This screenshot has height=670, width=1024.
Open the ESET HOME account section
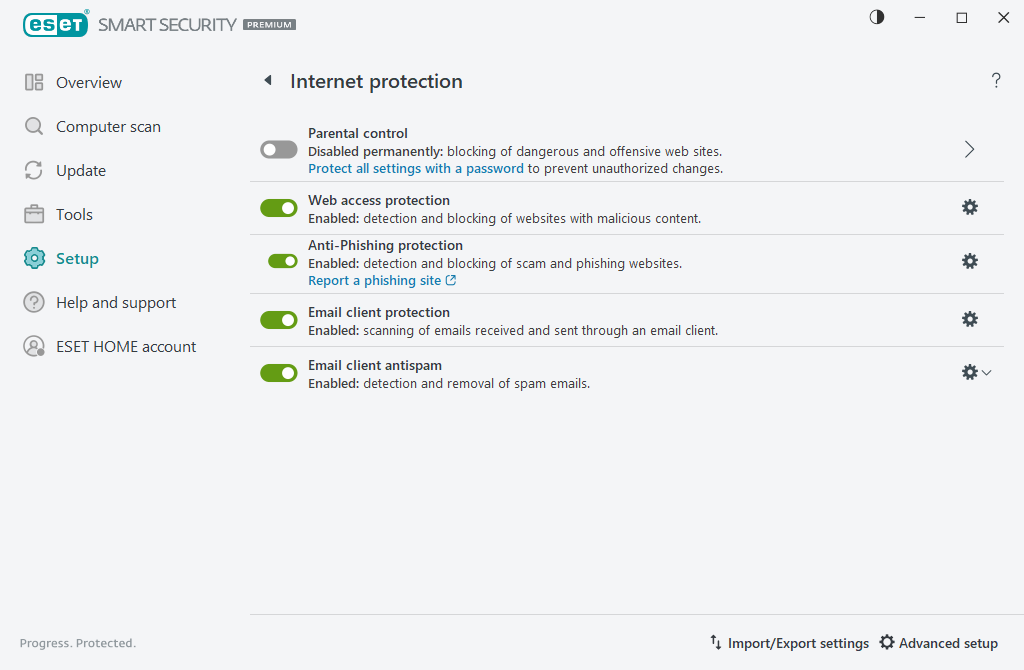125,346
